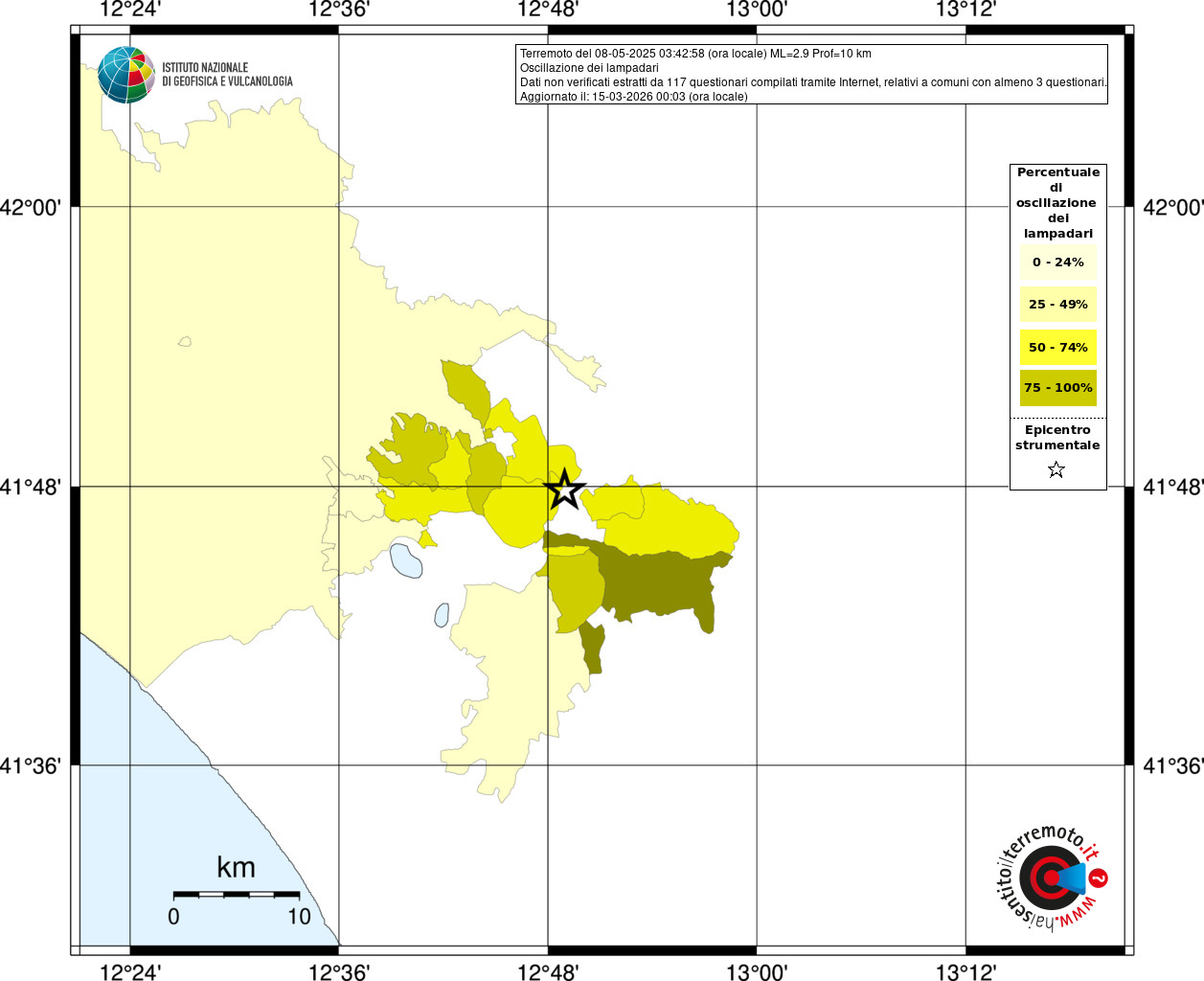Click the 'Aggiornato il: 15-03-2026' line
Image resolution: width=1204 pixels, height=981 pixels.
(x=634, y=97)
